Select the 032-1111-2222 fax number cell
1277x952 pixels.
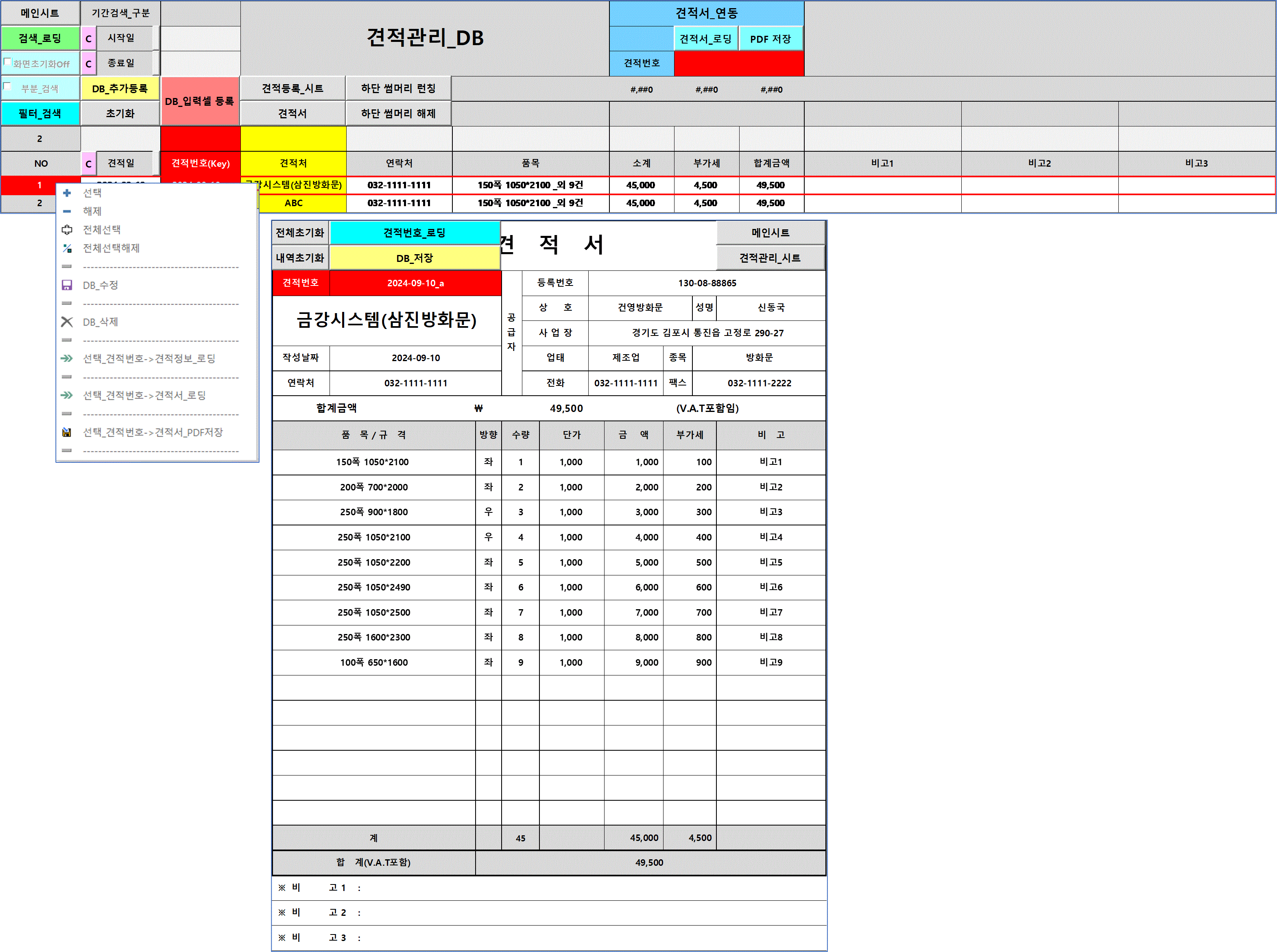[x=759, y=383]
